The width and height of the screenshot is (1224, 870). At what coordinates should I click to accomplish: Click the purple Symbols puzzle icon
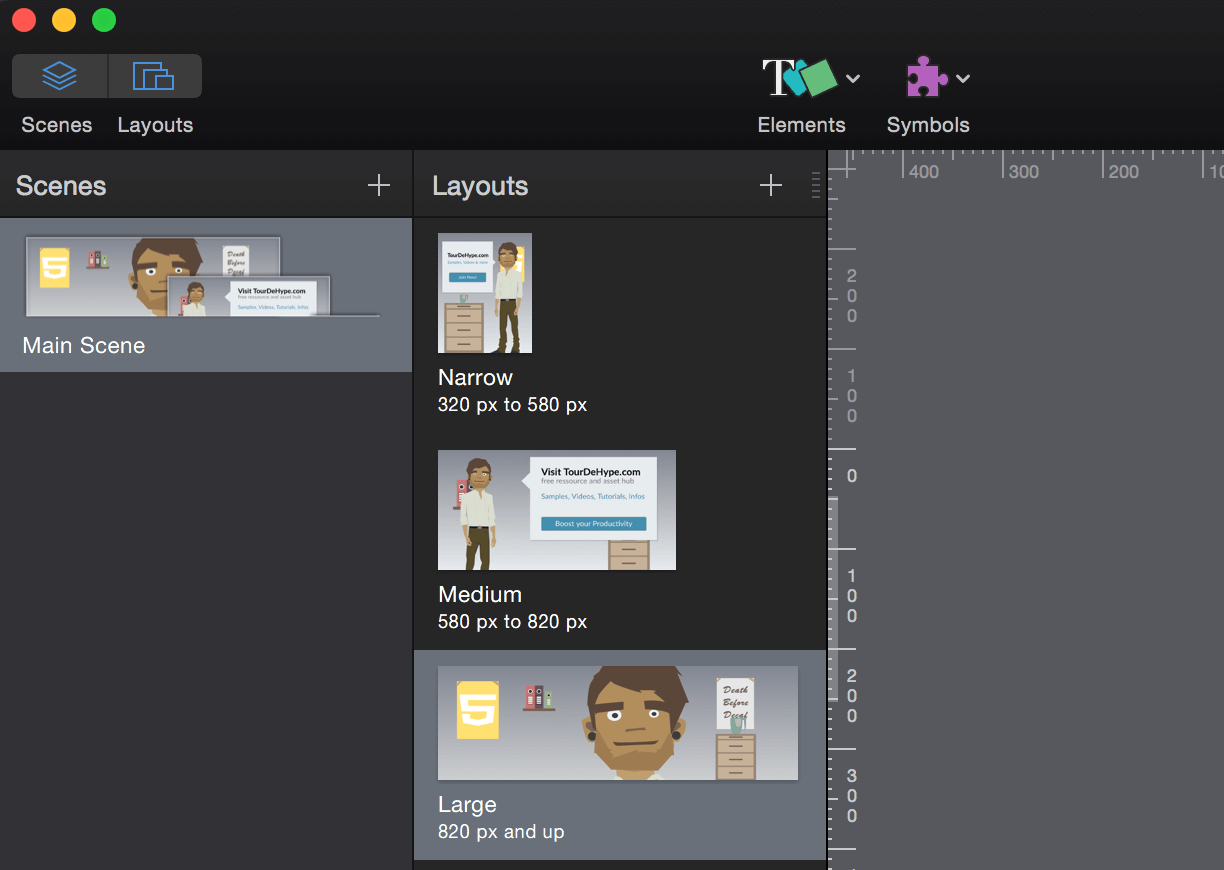[x=926, y=78]
